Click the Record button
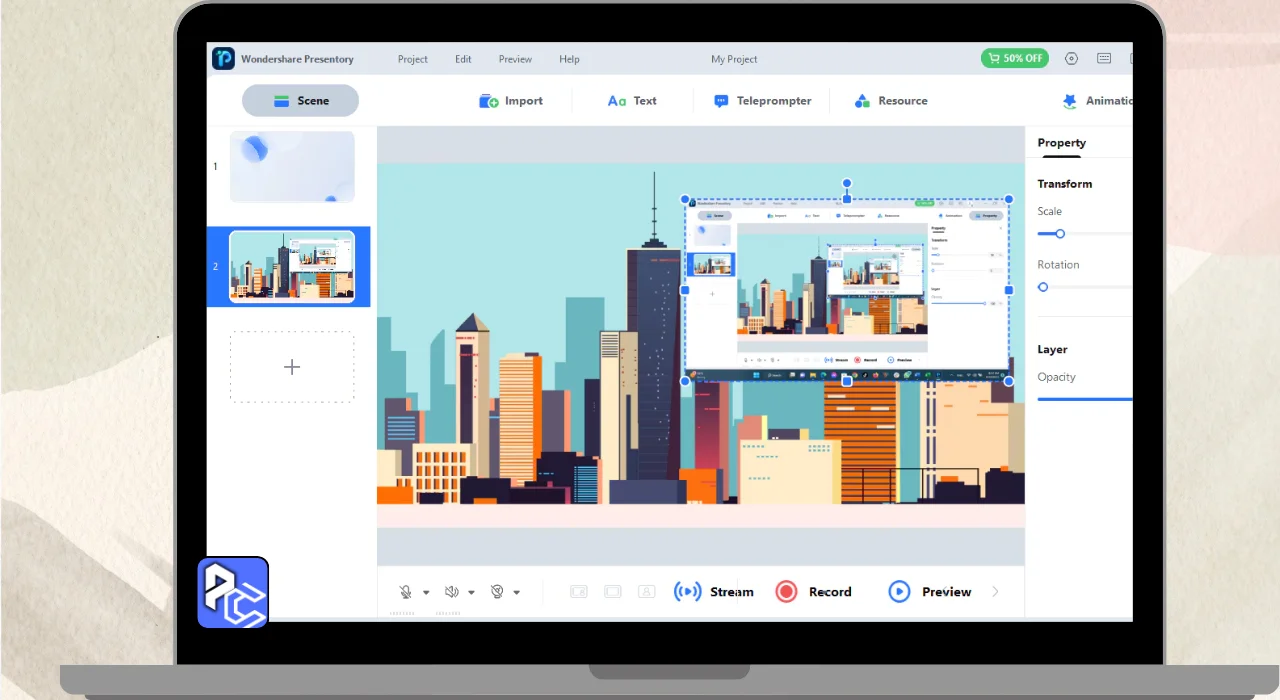Viewport: 1280px width, 700px height. pos(814,592)
